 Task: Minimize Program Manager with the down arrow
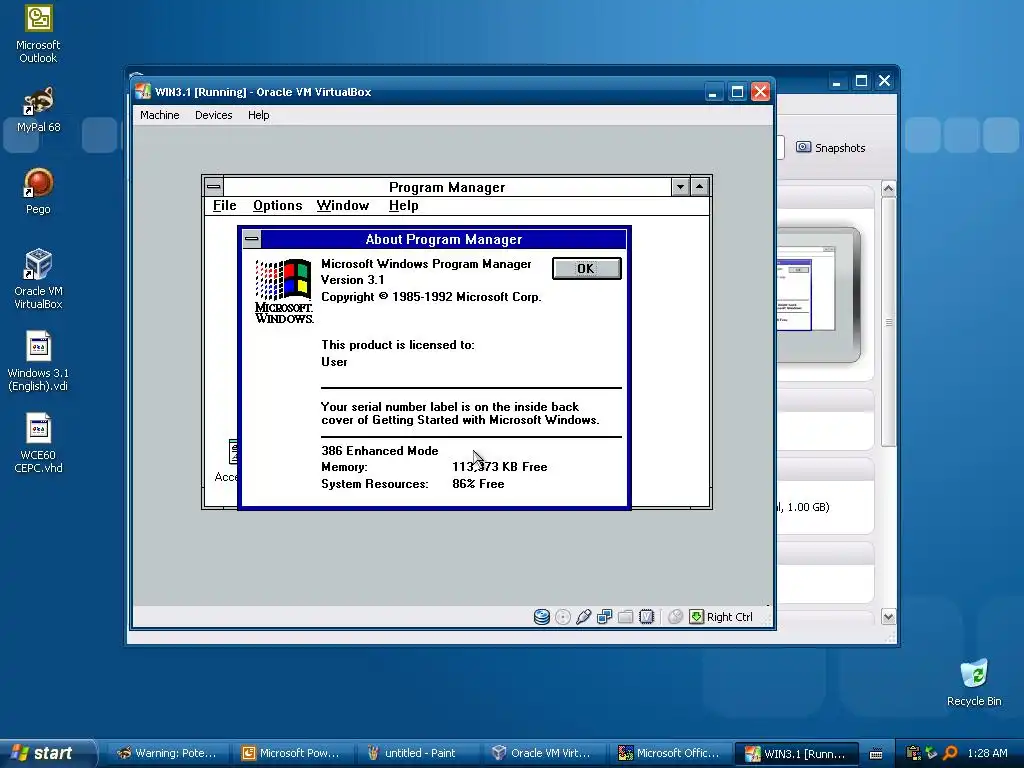[x=680, y=187]
